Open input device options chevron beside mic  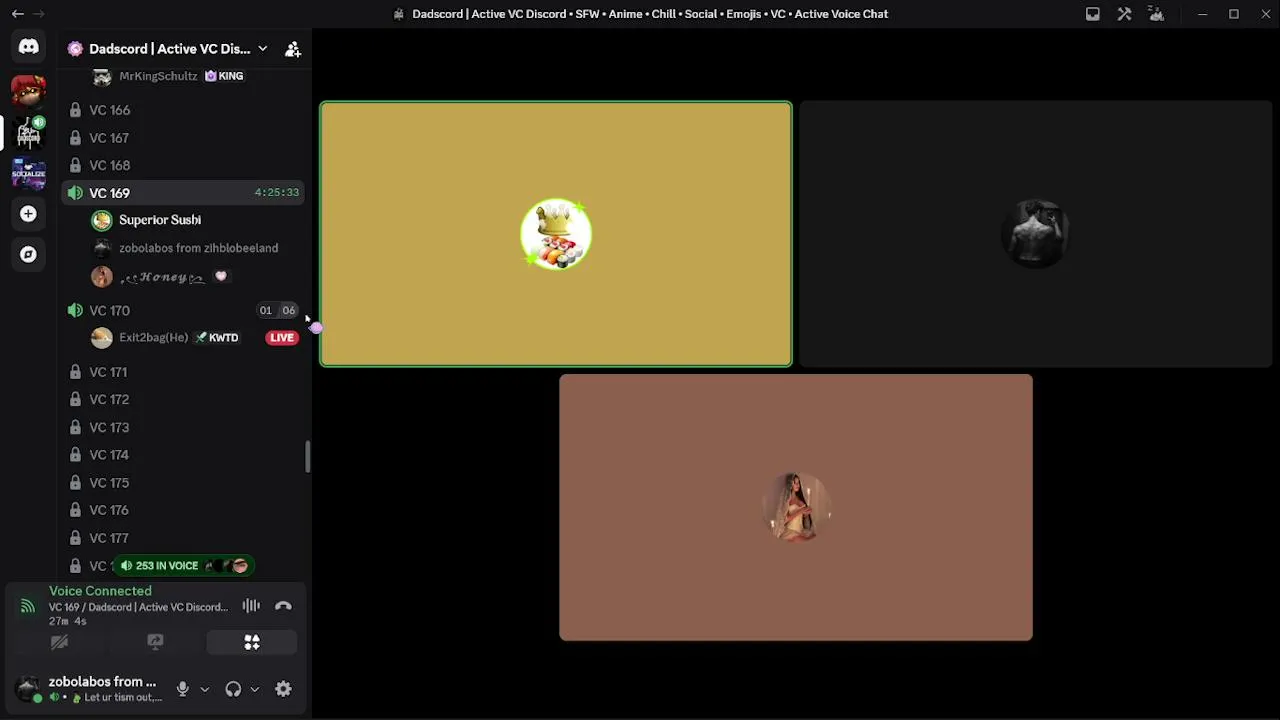(204, 689)
